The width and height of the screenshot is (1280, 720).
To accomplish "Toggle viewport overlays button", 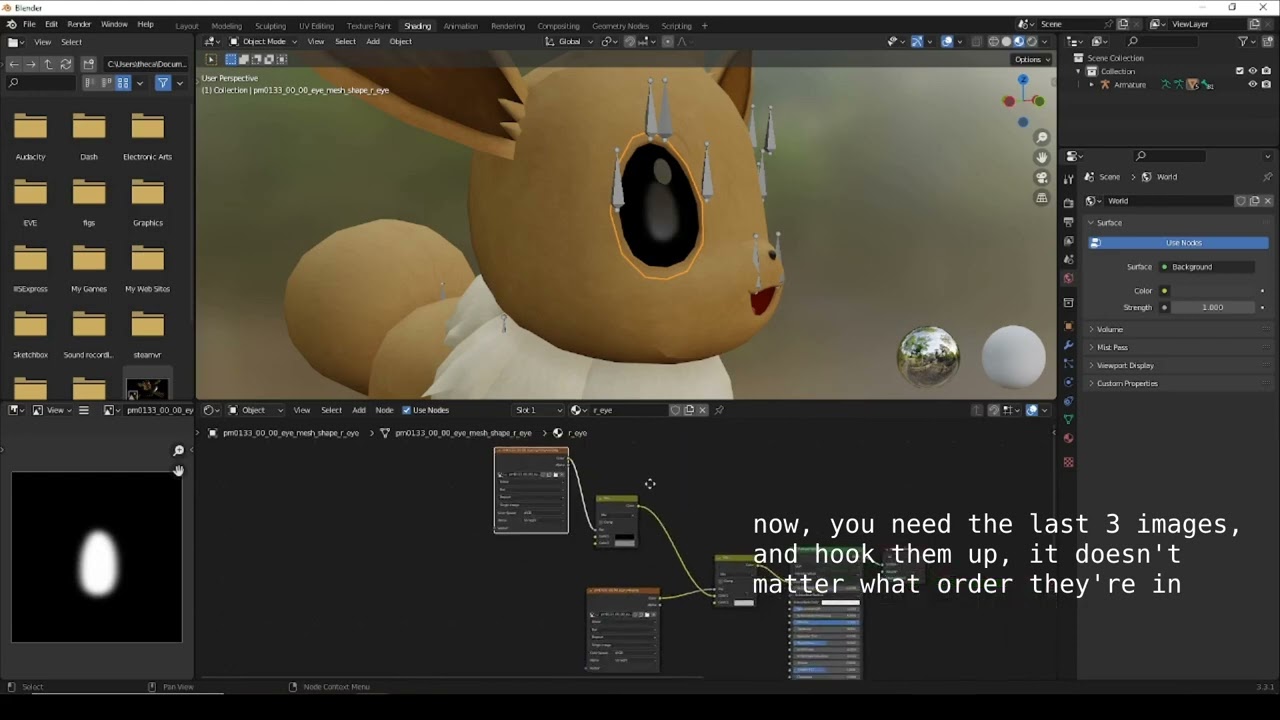I will (x=946, y=42).
